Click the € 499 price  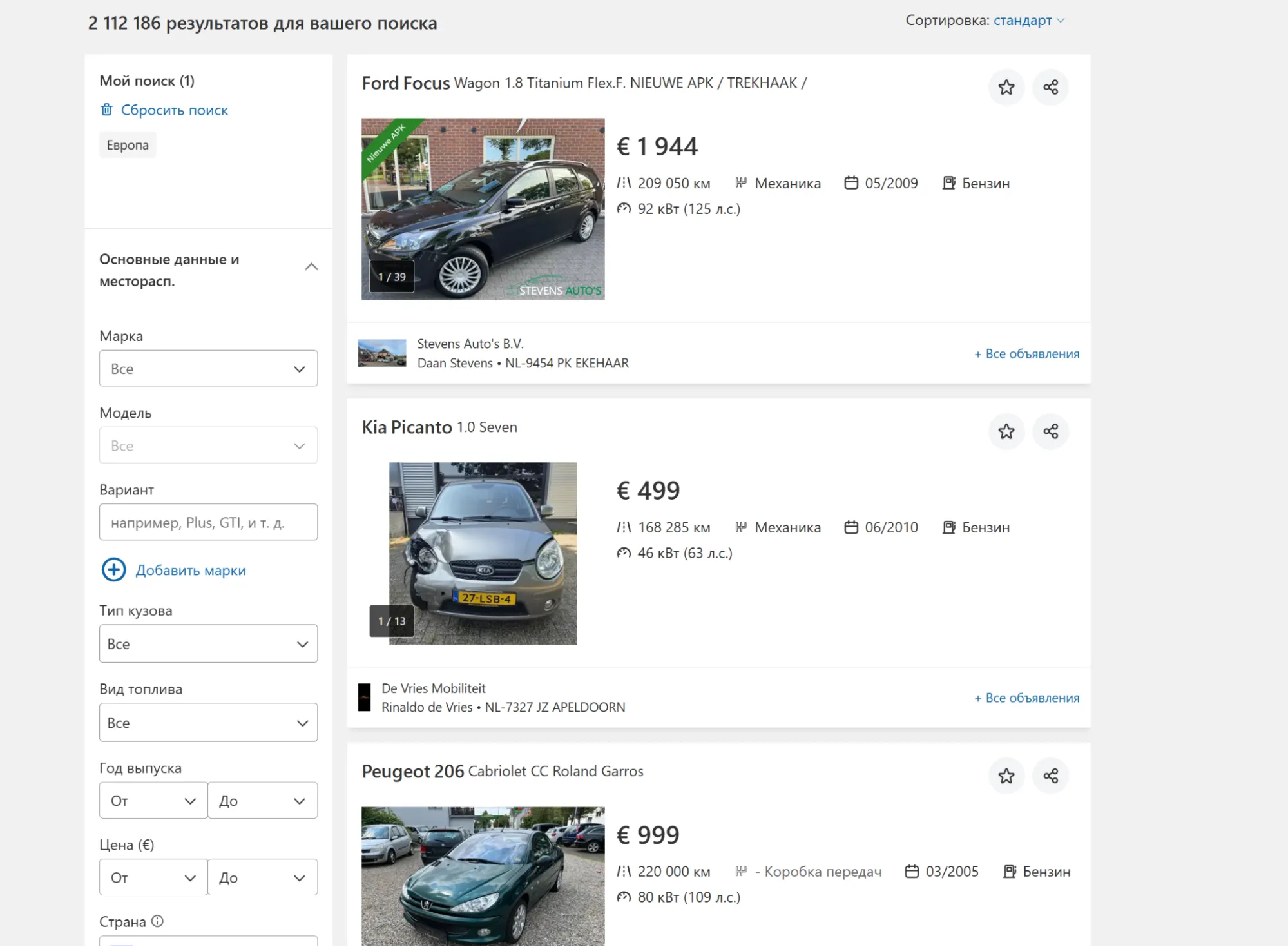(648, 491)
